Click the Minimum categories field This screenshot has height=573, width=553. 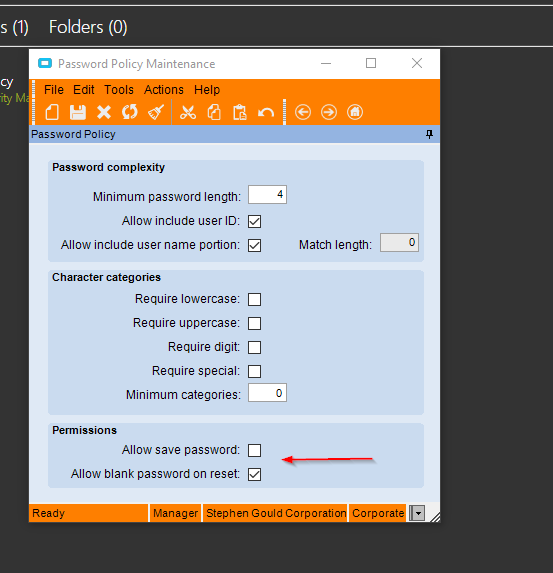point(267,393)
